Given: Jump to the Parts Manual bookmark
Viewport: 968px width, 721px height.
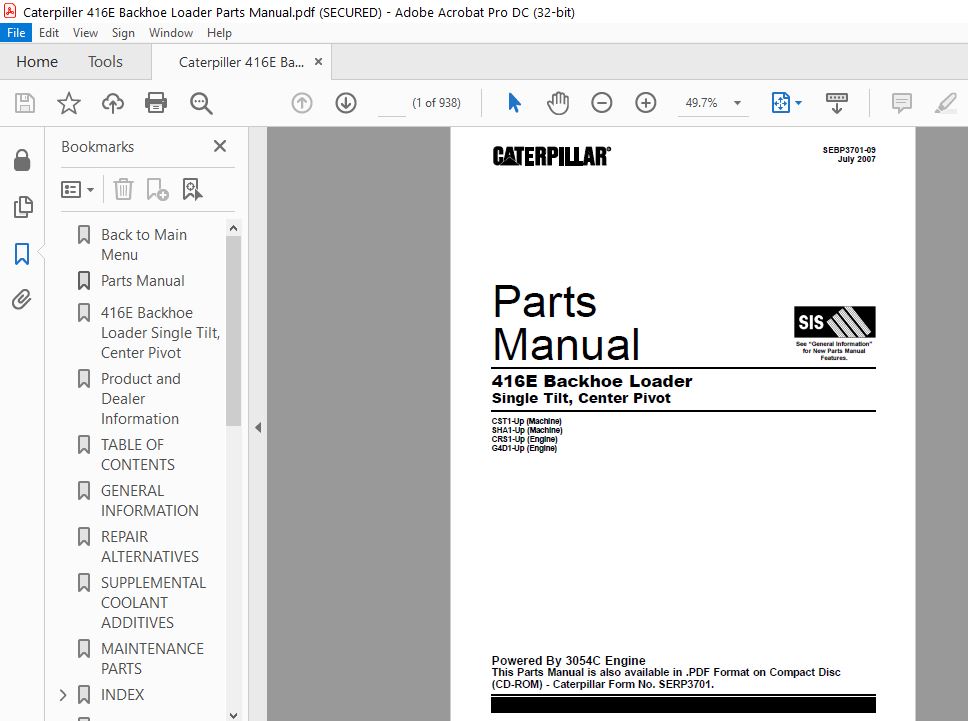Looking at the screenshot, I should click(x=143, y=281).
